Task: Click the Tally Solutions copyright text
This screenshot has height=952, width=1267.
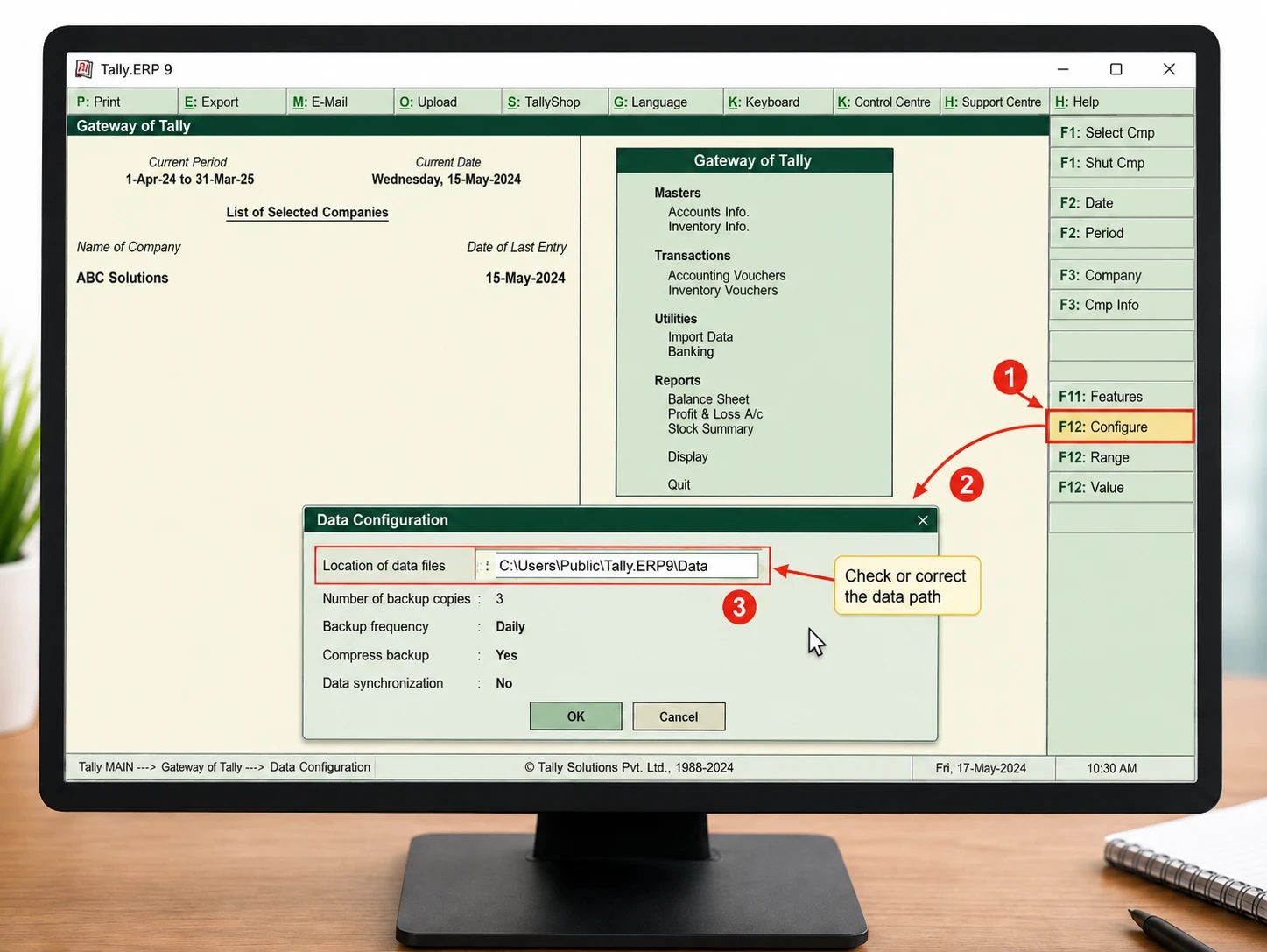Action: click(629, 767)
